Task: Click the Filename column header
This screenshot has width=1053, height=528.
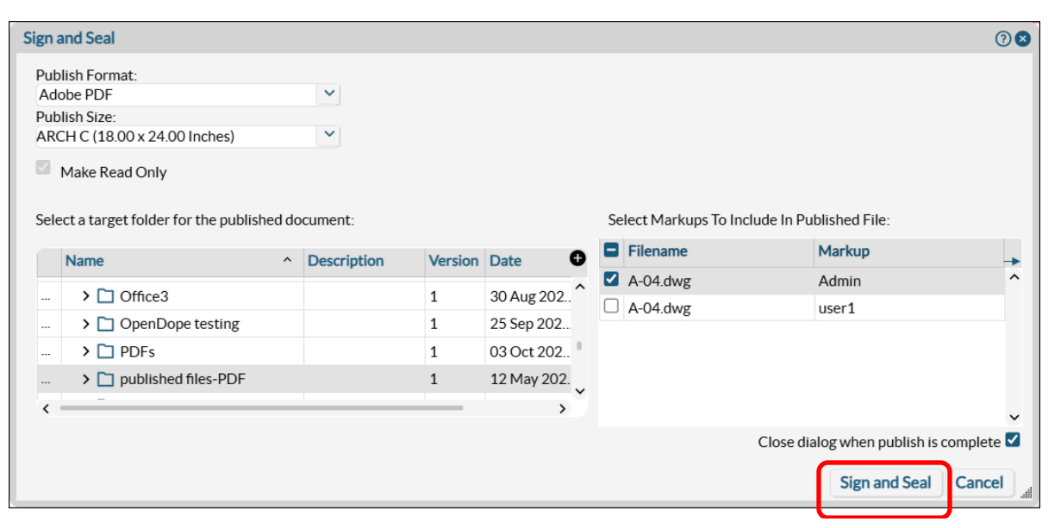Action: [719, 251]
